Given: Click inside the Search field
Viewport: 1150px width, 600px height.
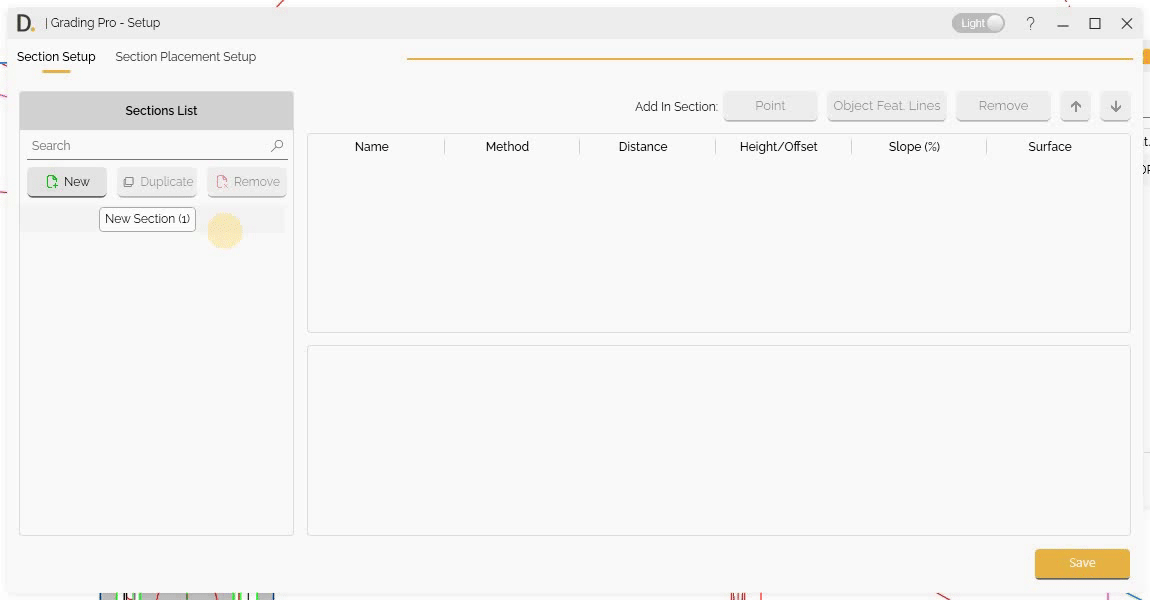Looking at the screenshot, I should coord(140,145).
